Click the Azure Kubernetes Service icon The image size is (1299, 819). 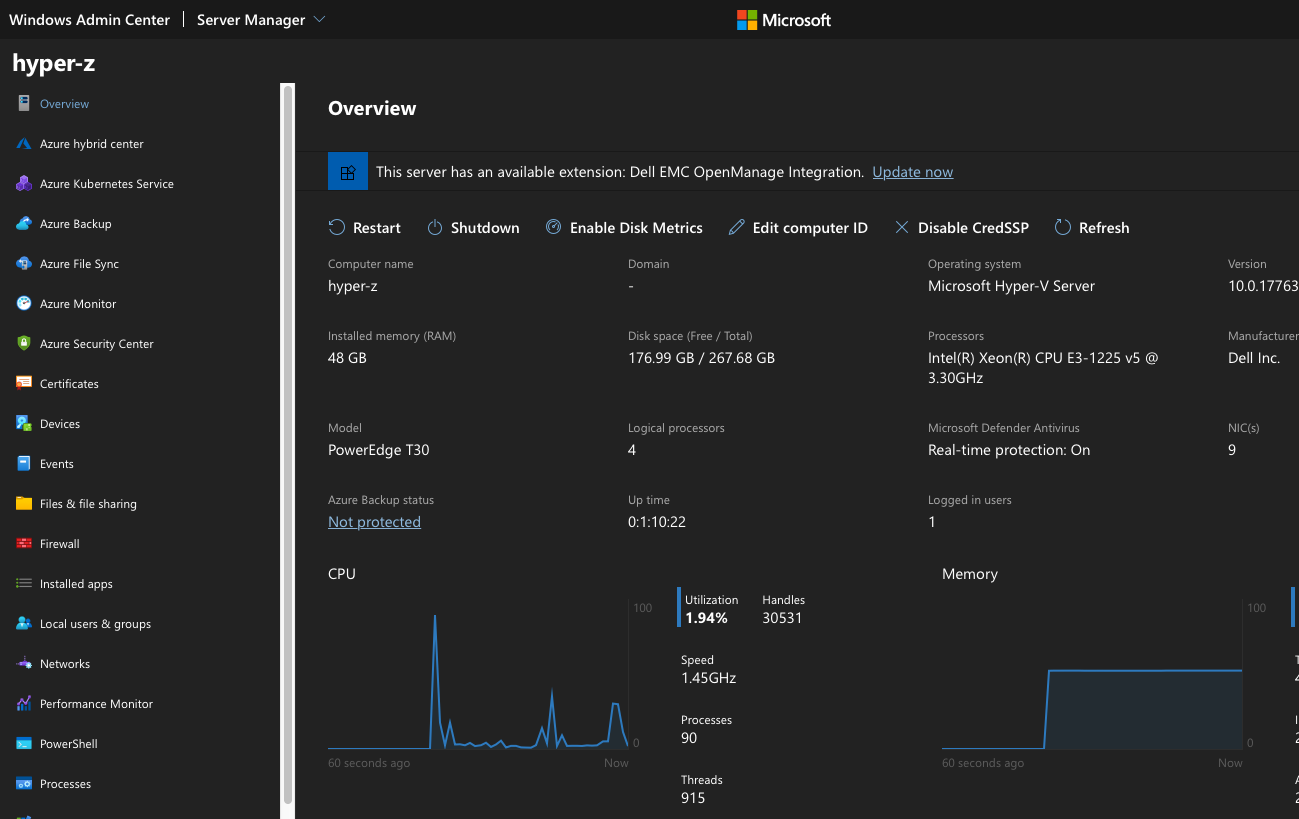pyautogui.click(x=24, y=183)
